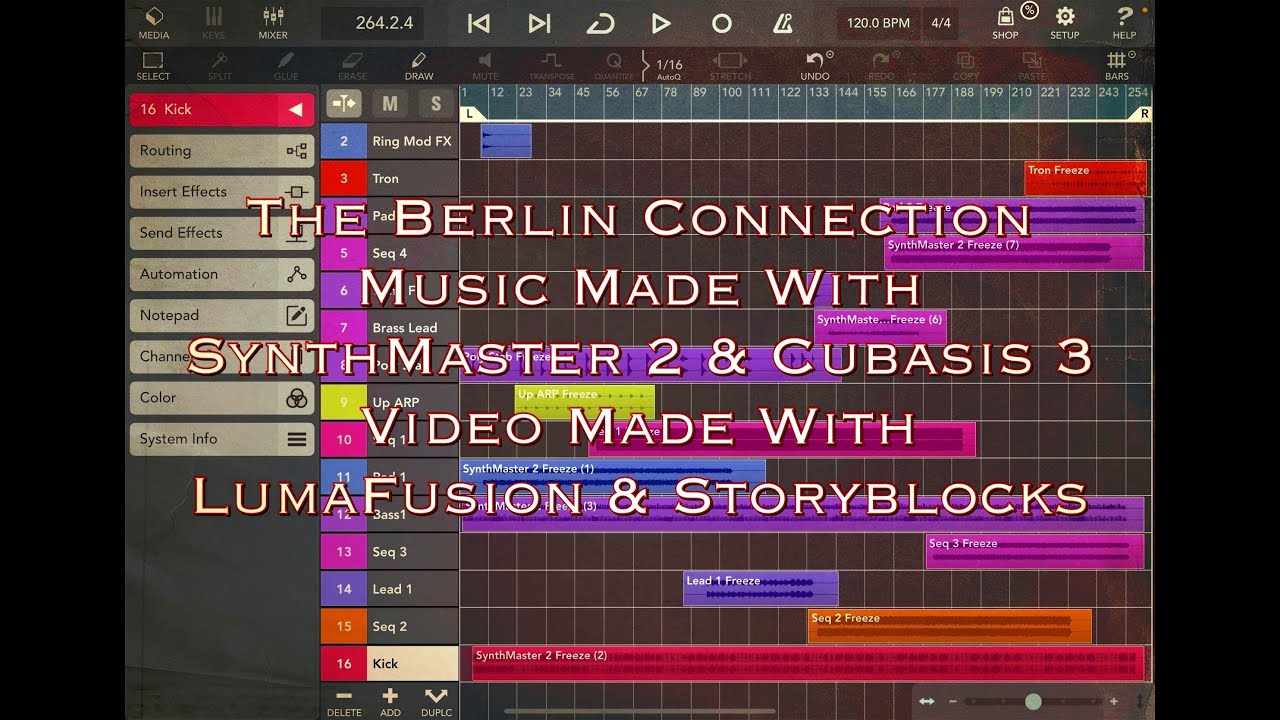Screen dimensions: 1280x720
Task: Choose the Glue tool
Action: [286, 66]
